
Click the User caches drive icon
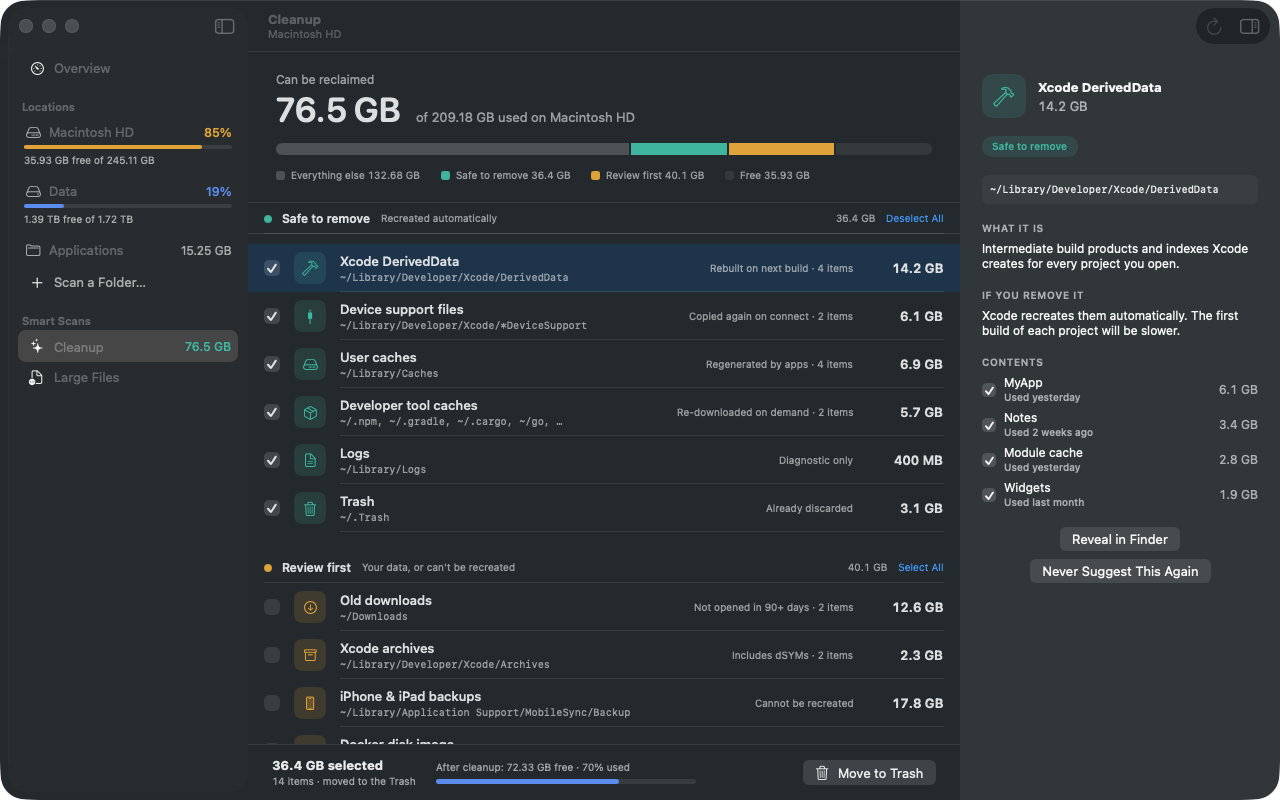pos(310,364)
